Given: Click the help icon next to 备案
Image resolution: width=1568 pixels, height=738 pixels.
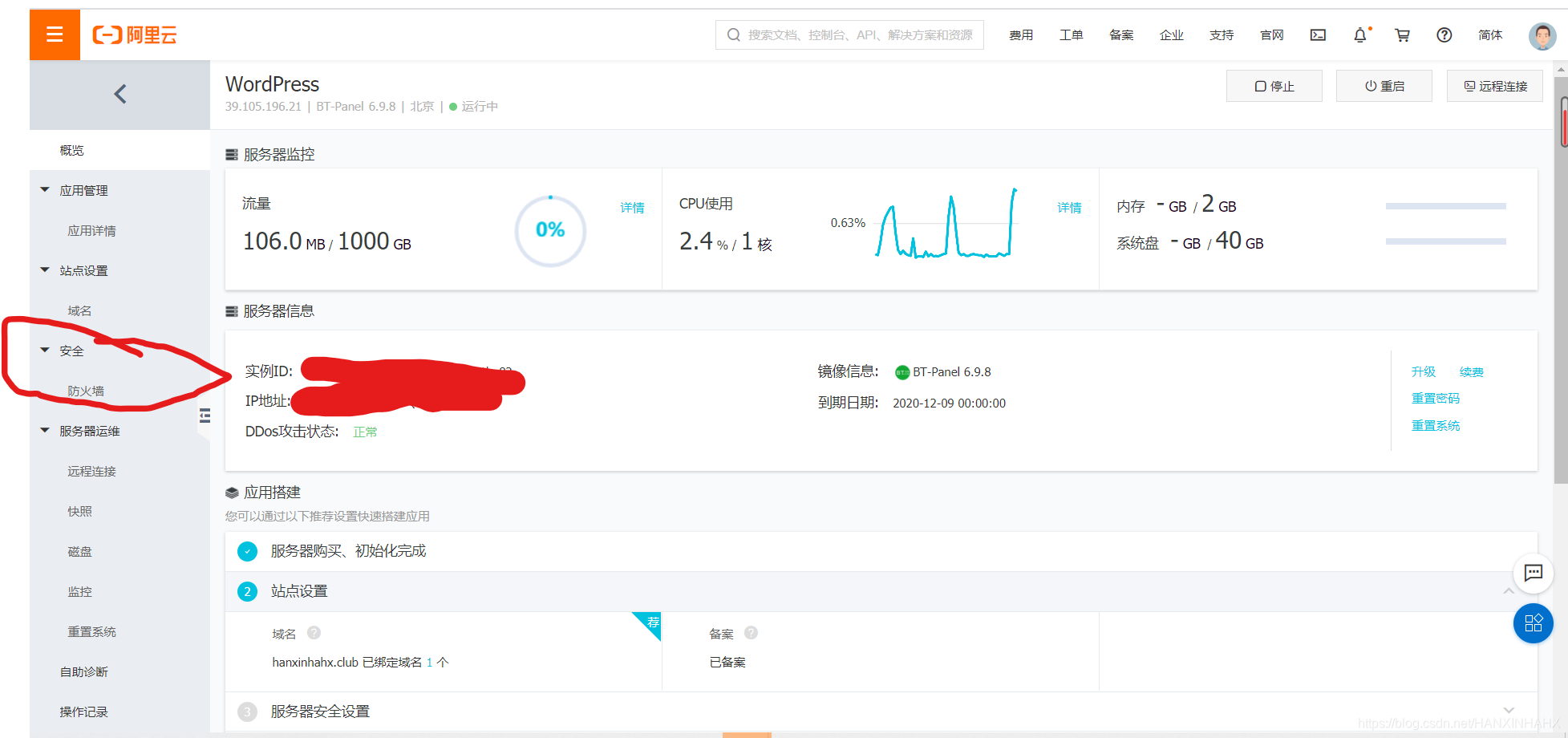Looking at the screenshot, I should point(751,633).
